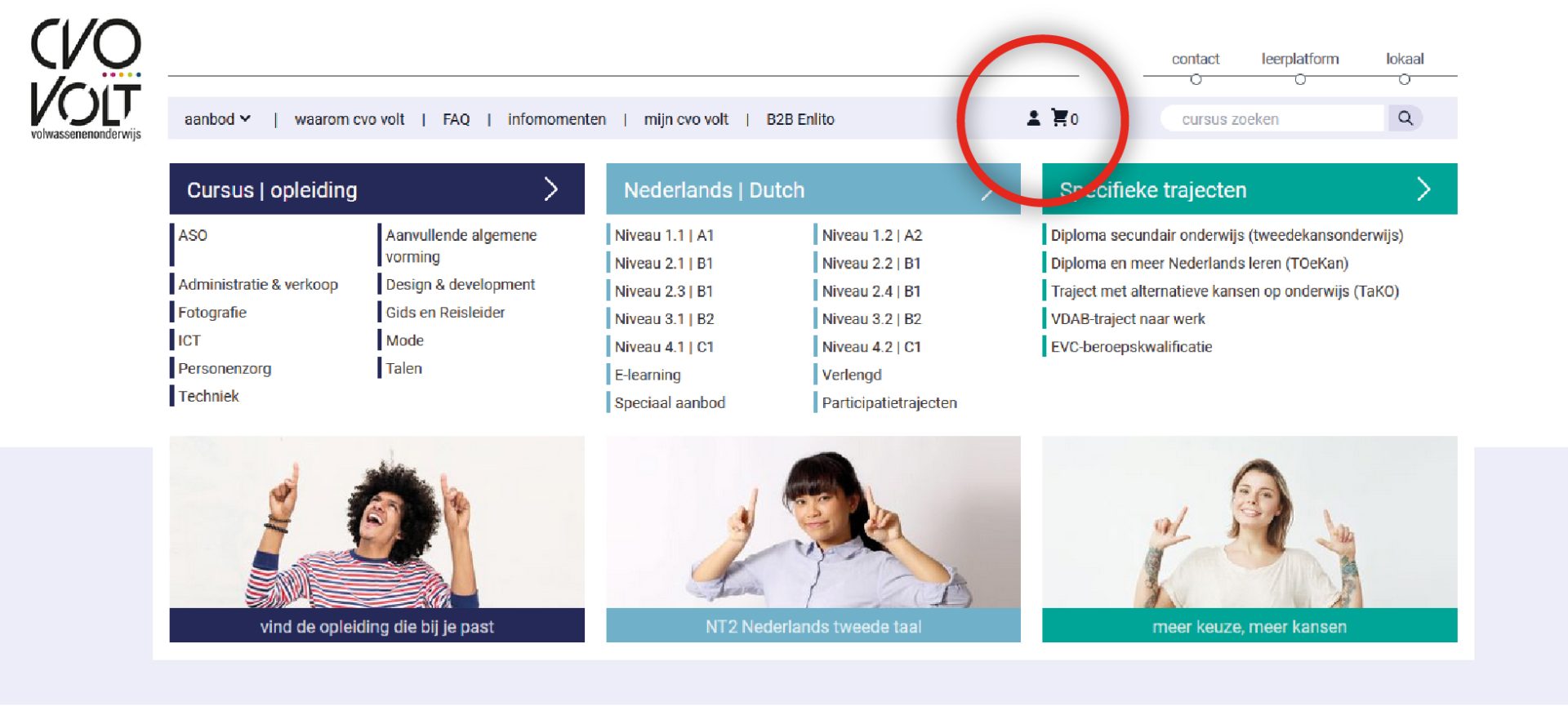The height and width of the screenshot is (724, 1568).
Task: Select the Talen category
Action: (x=403, y=368)
